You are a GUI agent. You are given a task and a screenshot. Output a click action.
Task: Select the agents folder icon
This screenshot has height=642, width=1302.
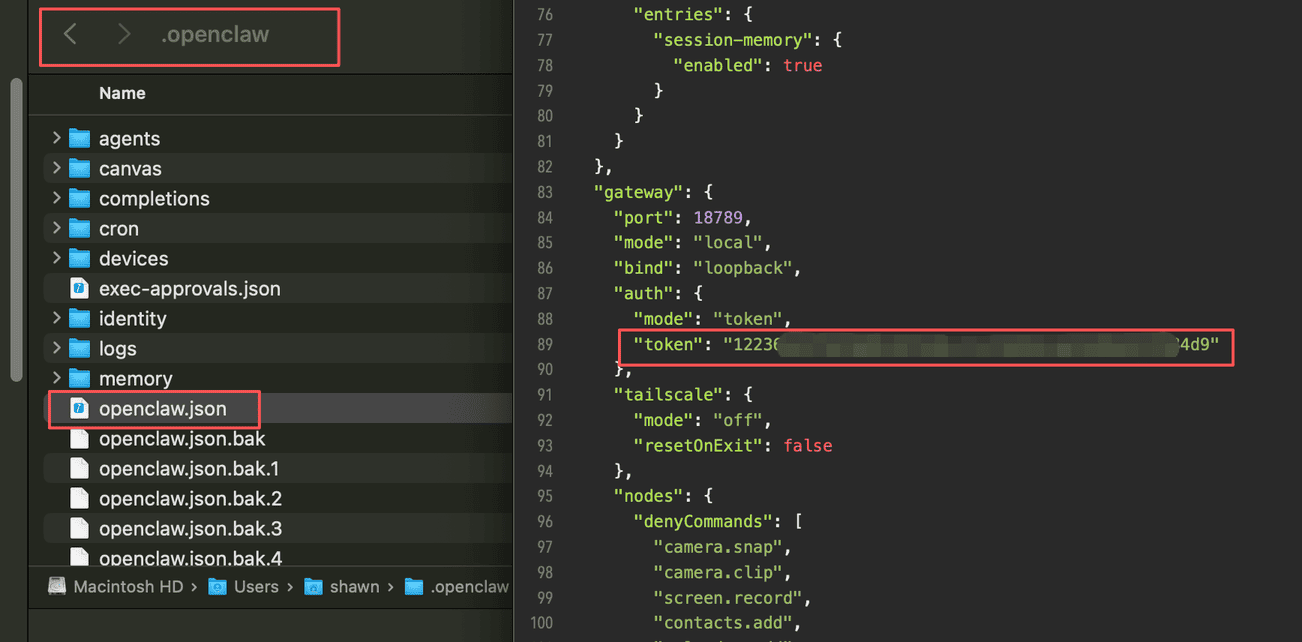(79, 139)
